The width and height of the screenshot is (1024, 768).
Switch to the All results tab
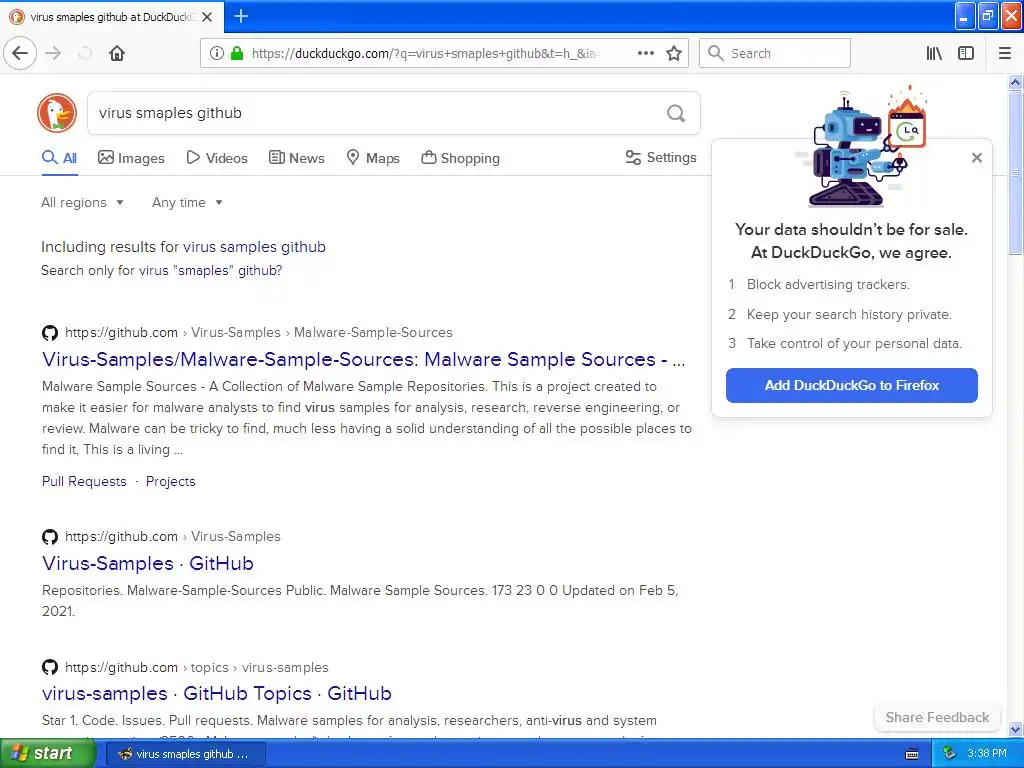pos(59,158)
